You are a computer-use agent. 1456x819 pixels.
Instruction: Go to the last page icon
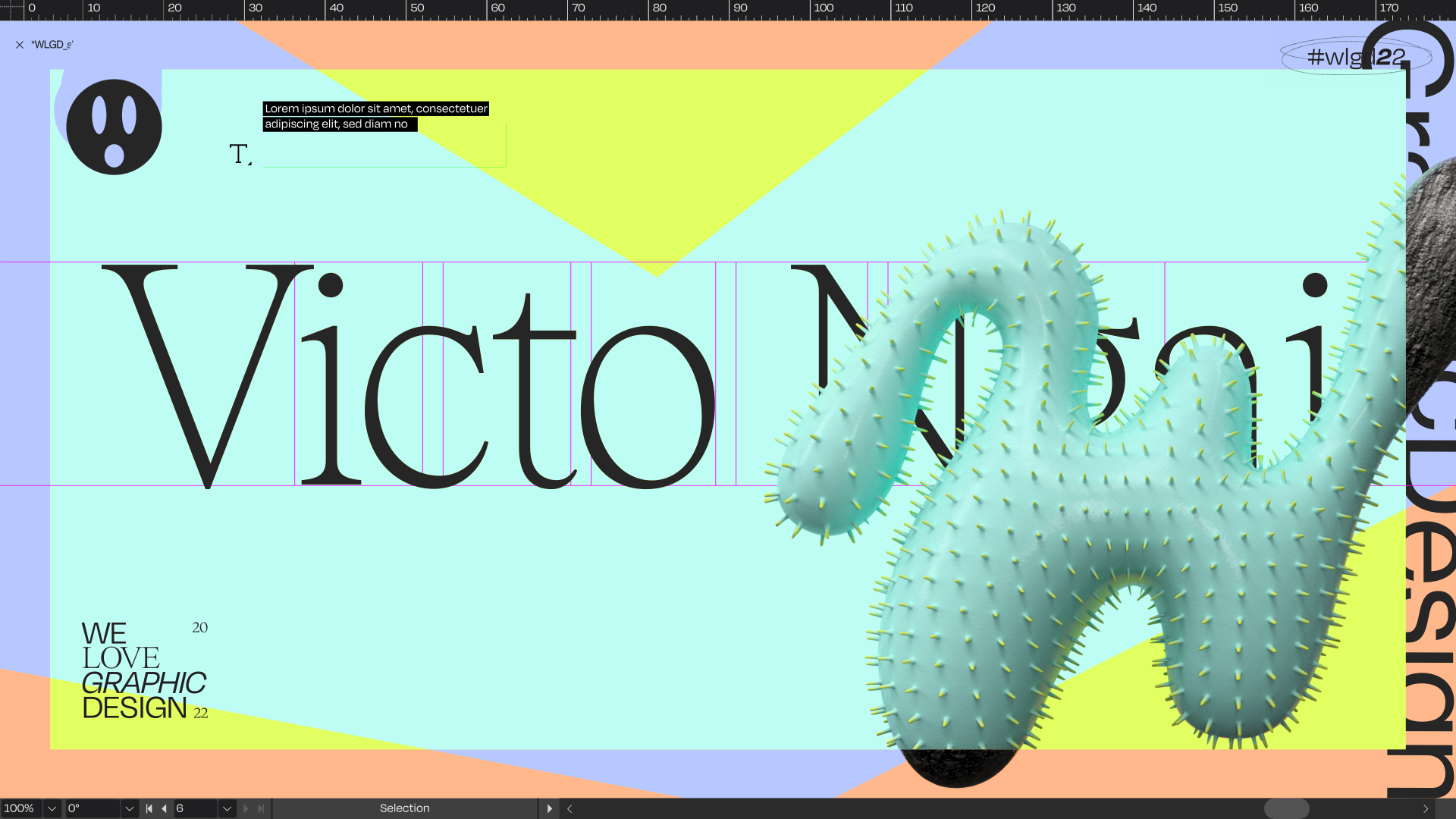coord(261,808)
